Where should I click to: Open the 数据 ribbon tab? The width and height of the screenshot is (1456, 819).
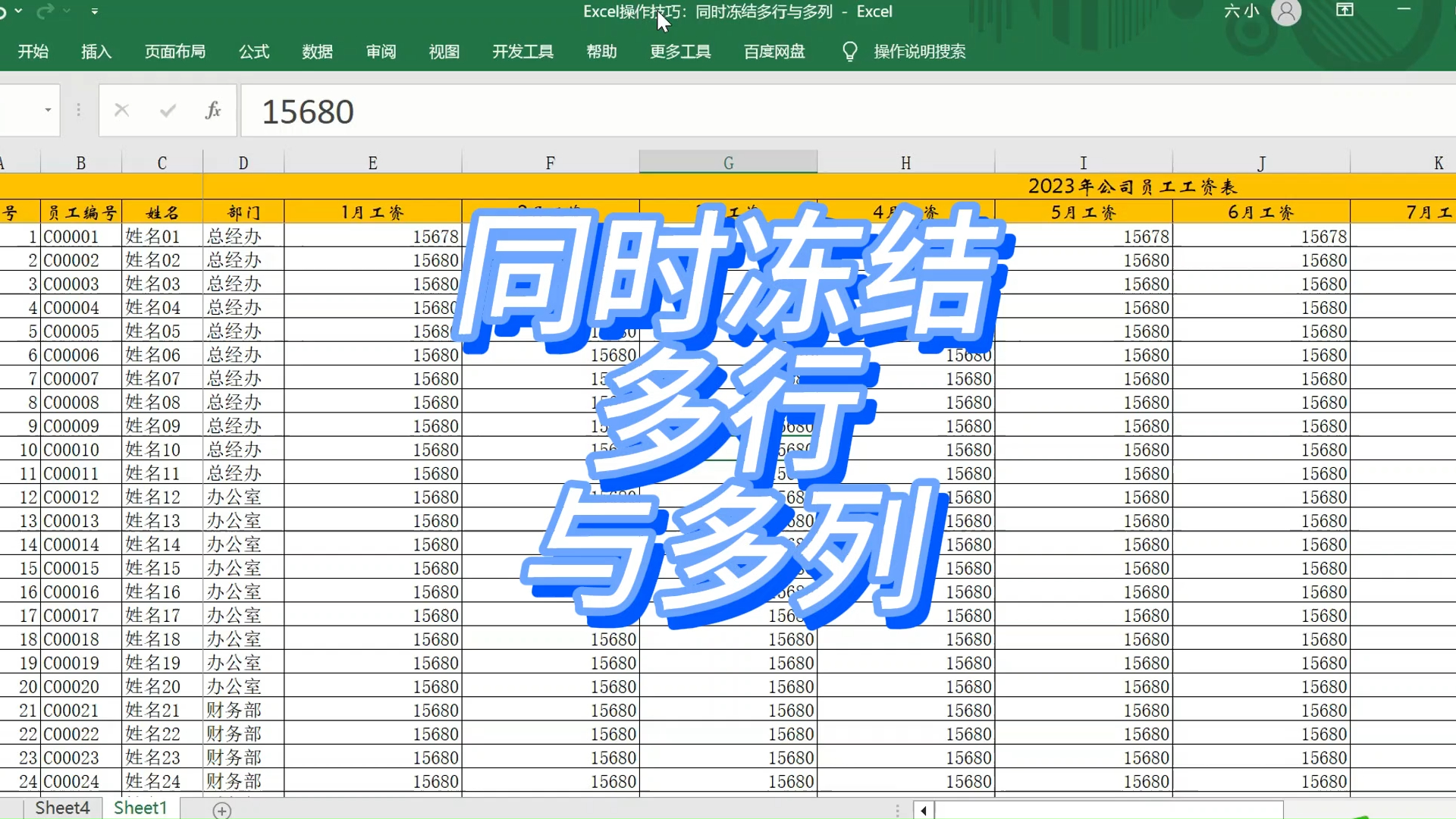(317, 52)
